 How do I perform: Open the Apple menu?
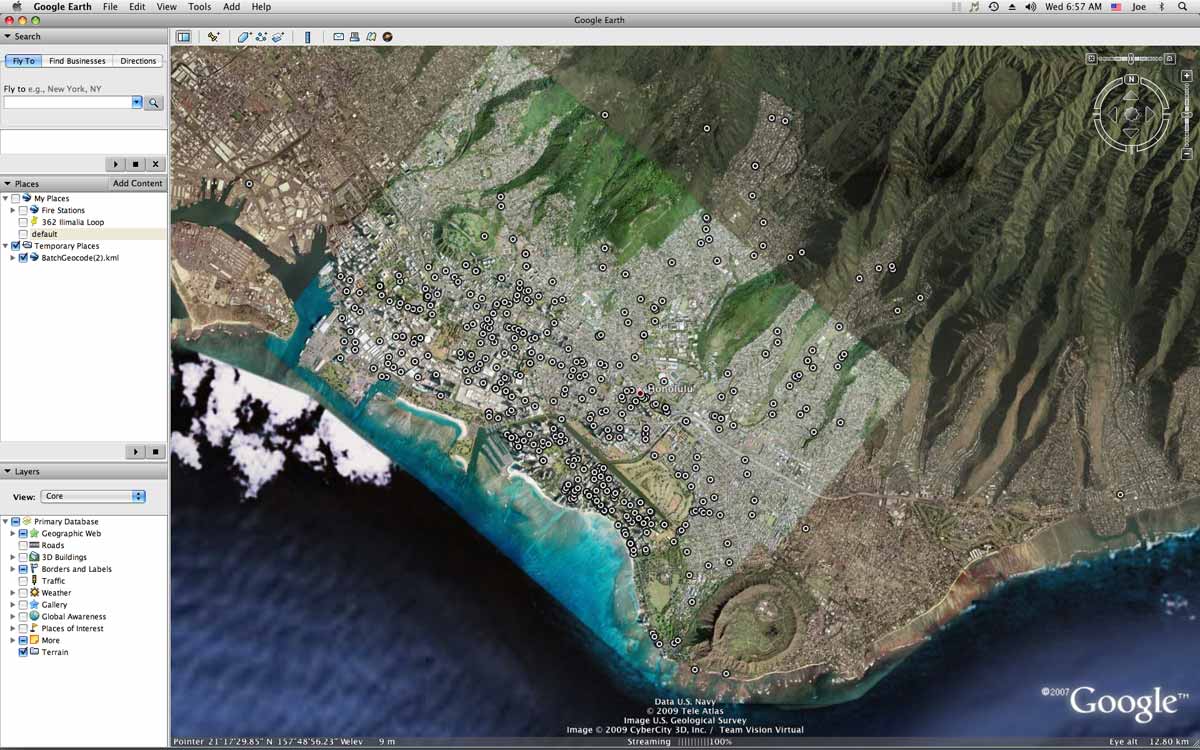(x=17, y=6)
